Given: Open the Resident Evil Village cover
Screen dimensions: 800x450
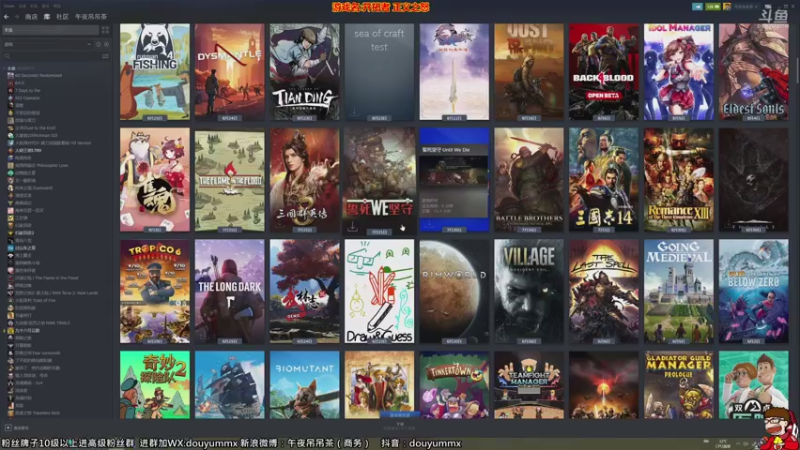Looking at the screenshot, I should tap(529, 291).
